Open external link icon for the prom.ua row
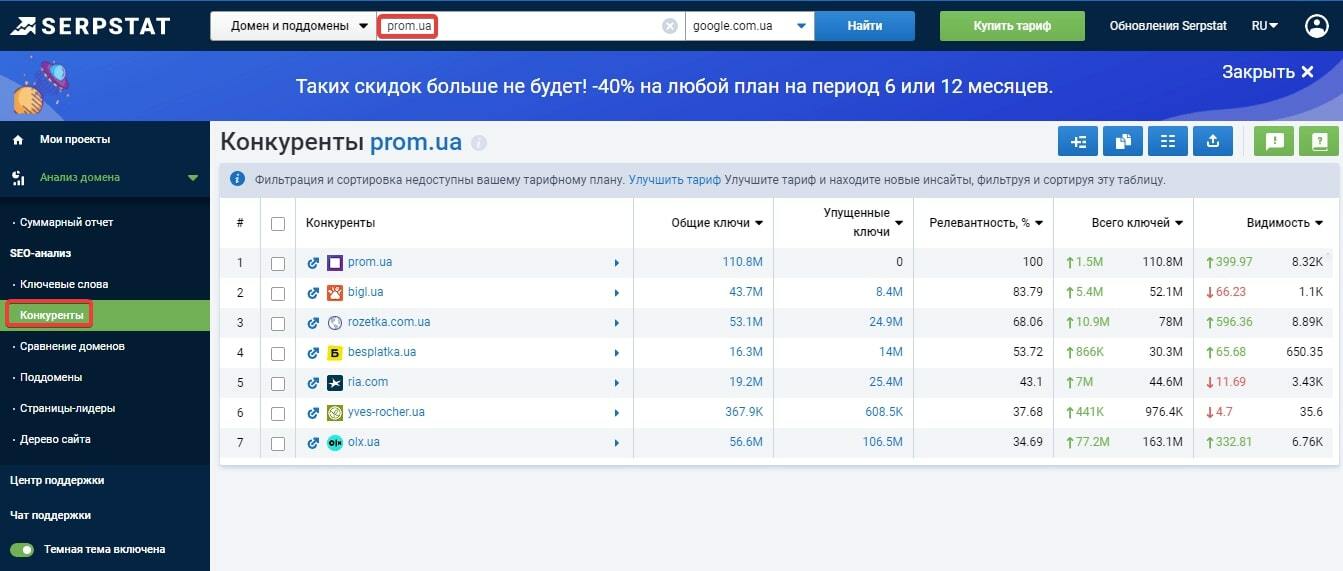1343x571 pixels. [313, 263]
